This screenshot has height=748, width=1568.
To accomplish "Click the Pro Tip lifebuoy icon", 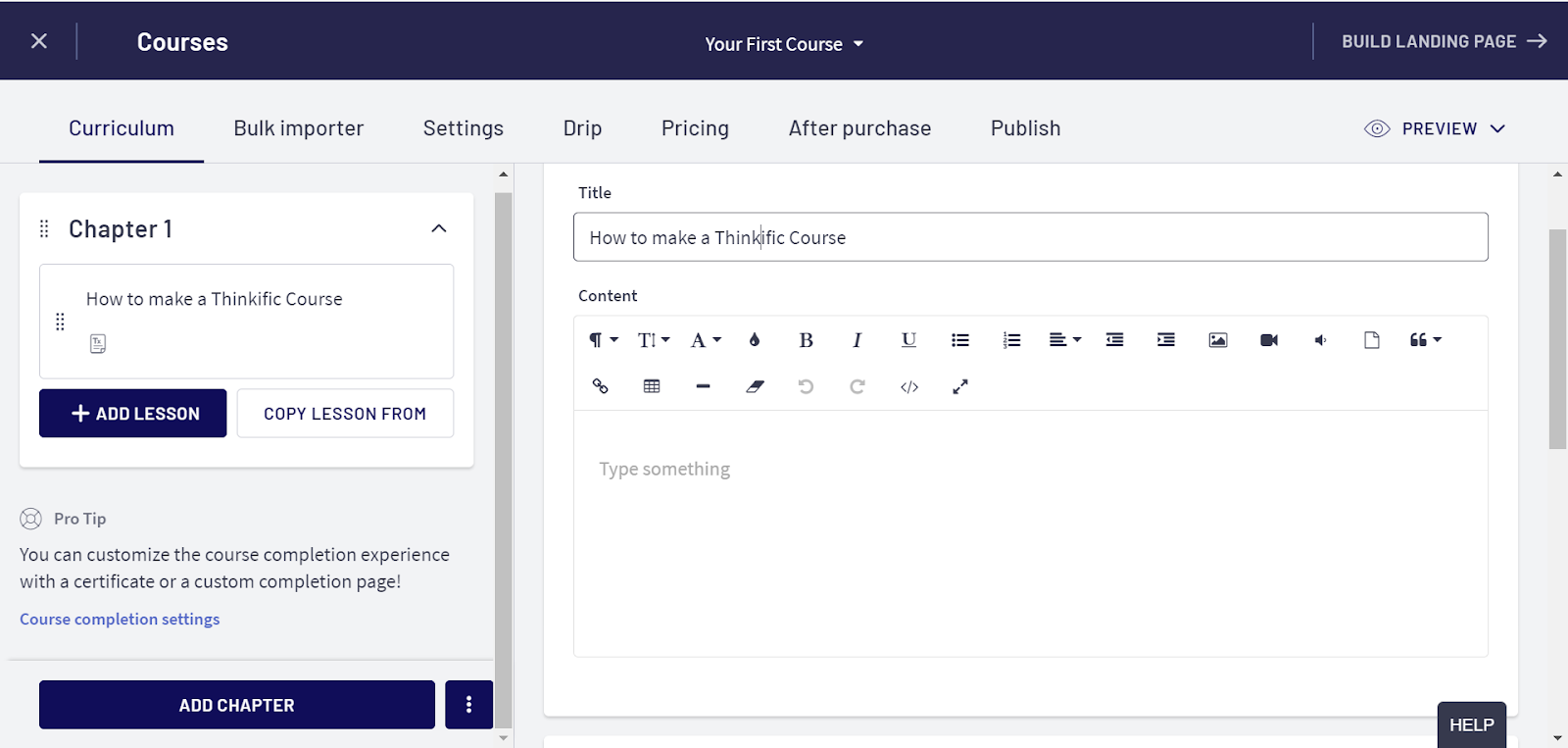I will click(x=31, y=519).
